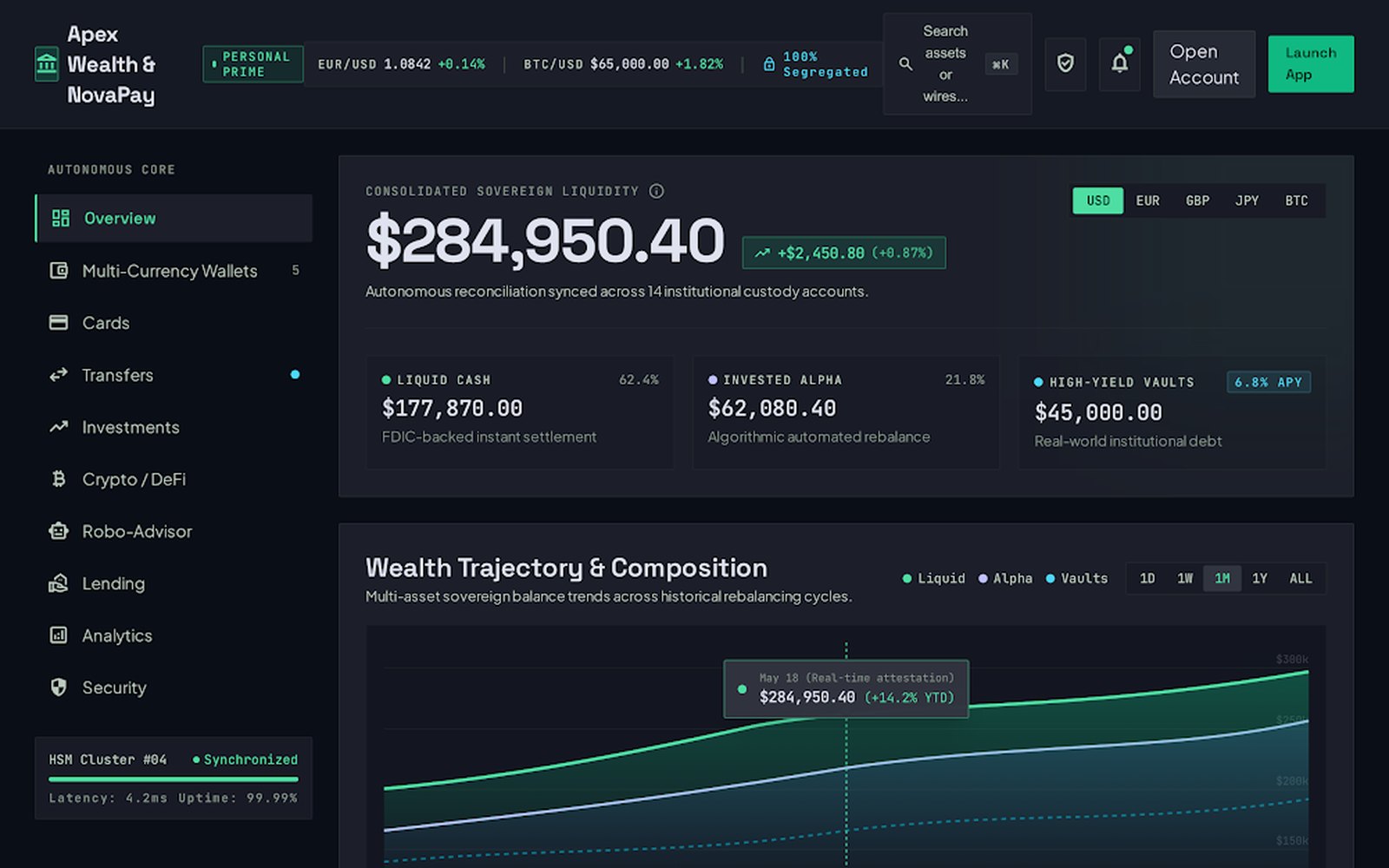Toggle the Vaults legend series

1076,578
